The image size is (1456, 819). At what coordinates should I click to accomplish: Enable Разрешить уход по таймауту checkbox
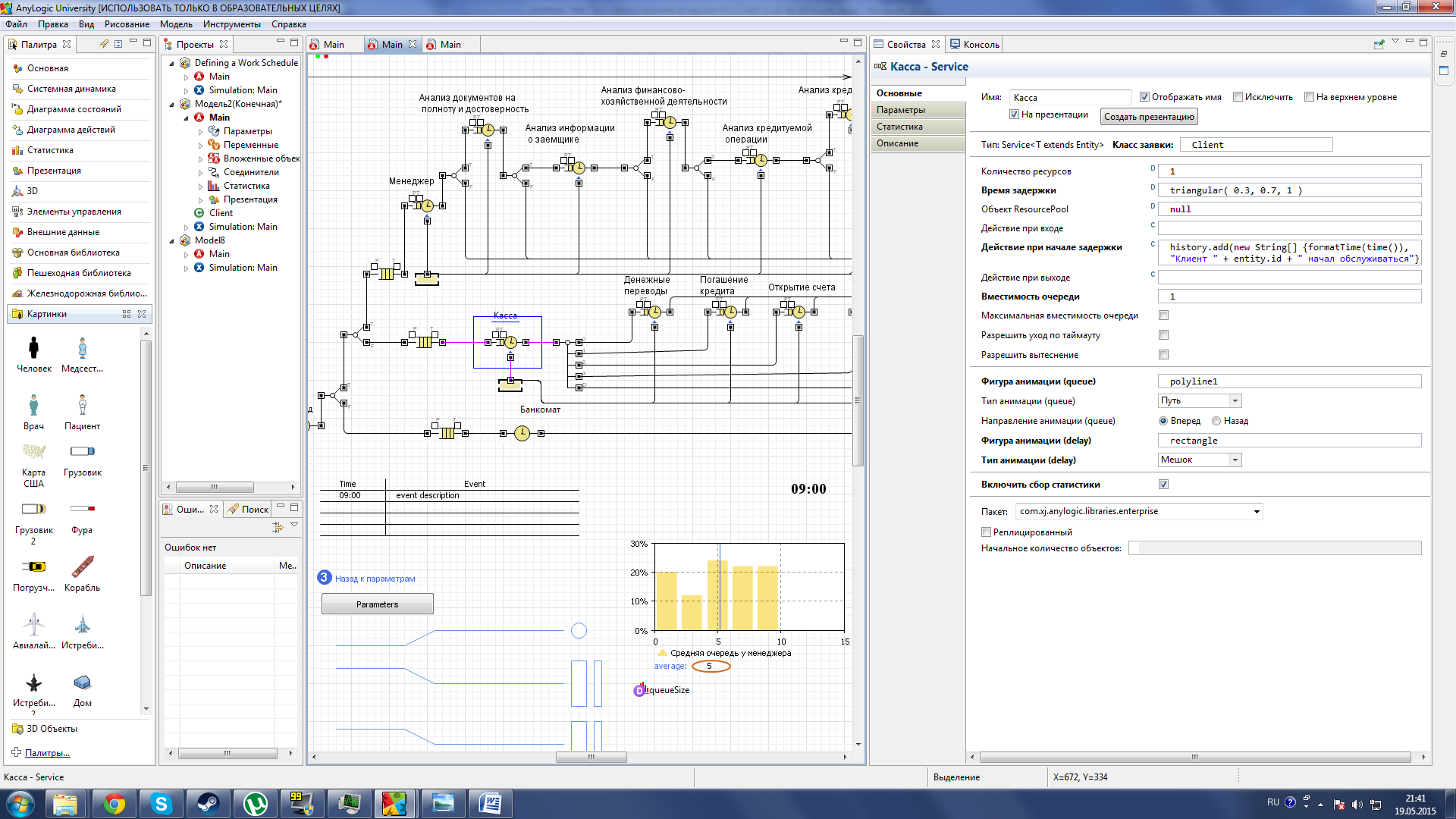pyautogui.click(x=1163, y=335)
